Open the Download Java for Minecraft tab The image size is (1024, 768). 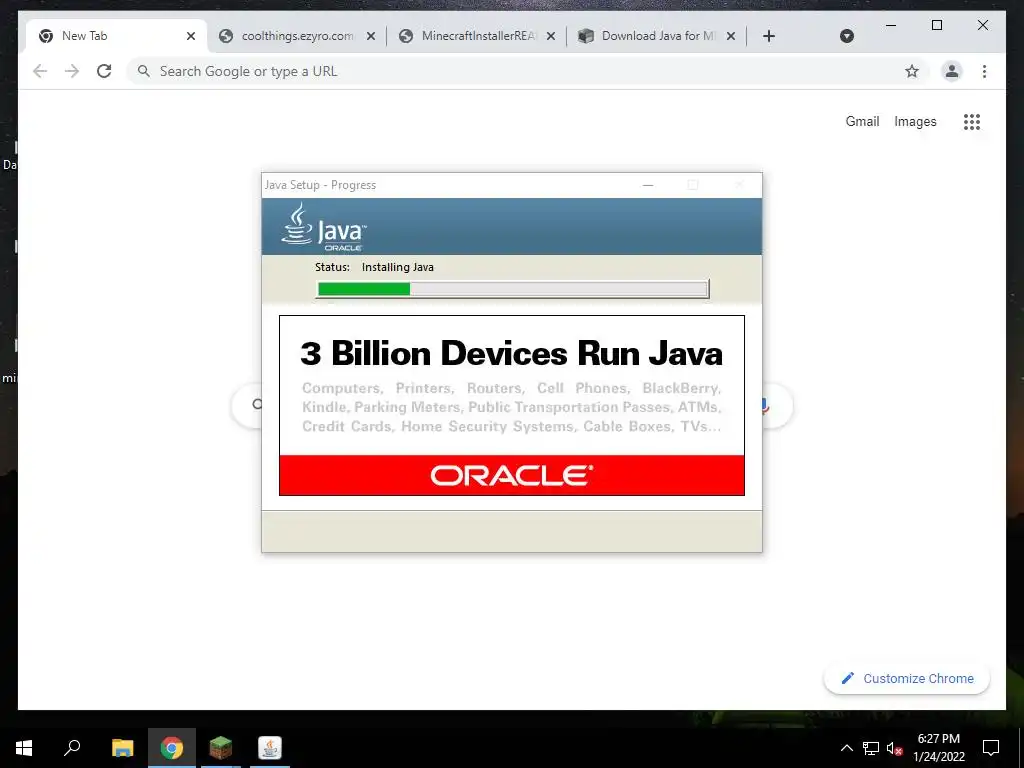coord(657,36)
